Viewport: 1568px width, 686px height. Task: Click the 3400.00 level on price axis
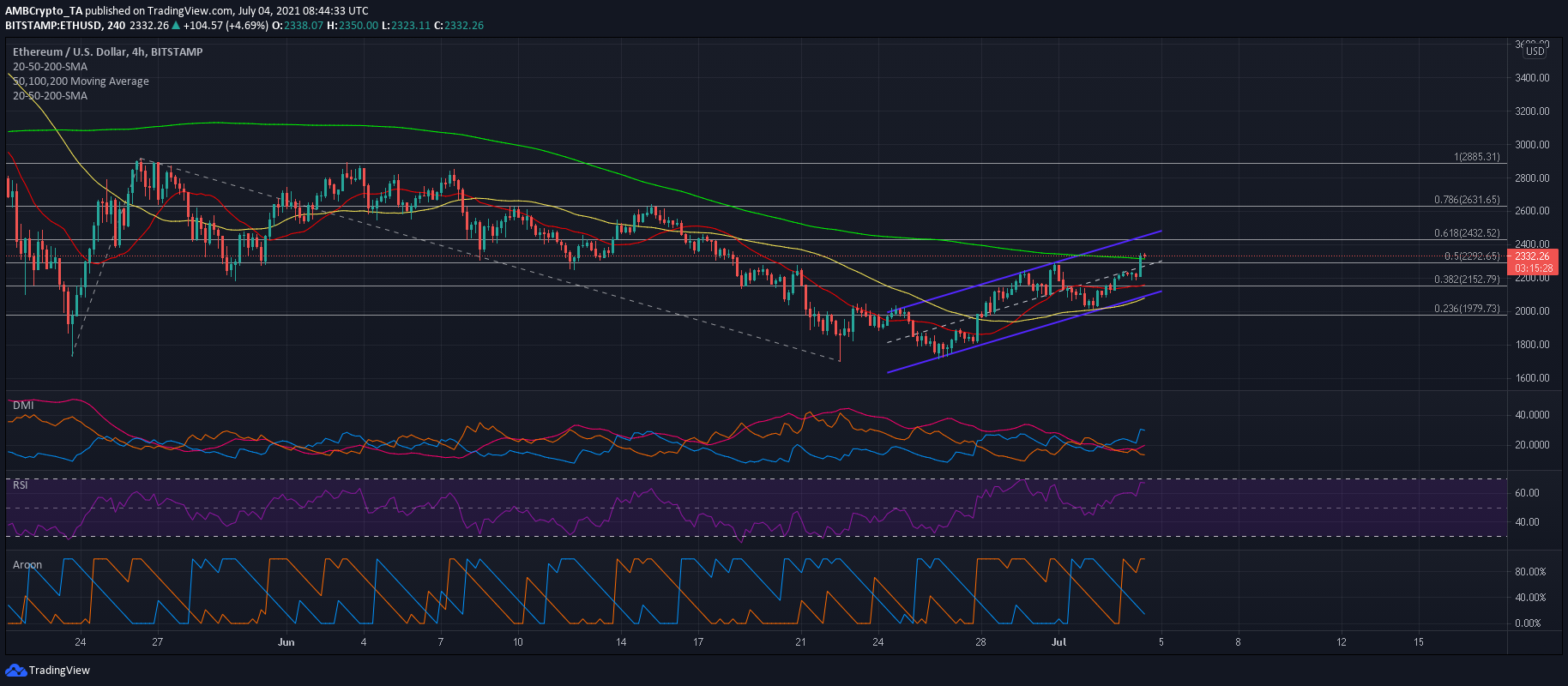[1532, 78]
